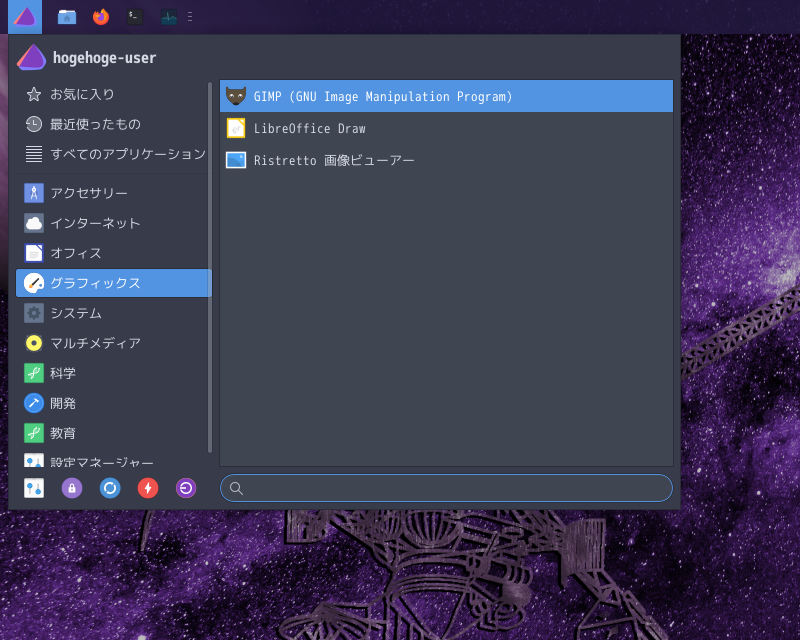Launch the file manager from the panel
Viewport: 800px width, 640px height.
(67, 17)
